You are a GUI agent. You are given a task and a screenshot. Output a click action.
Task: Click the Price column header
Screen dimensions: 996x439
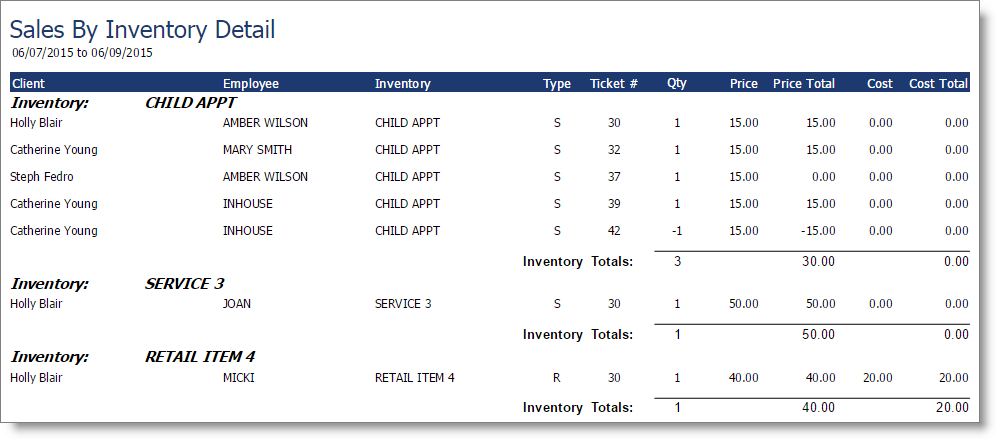coord(744,83)
